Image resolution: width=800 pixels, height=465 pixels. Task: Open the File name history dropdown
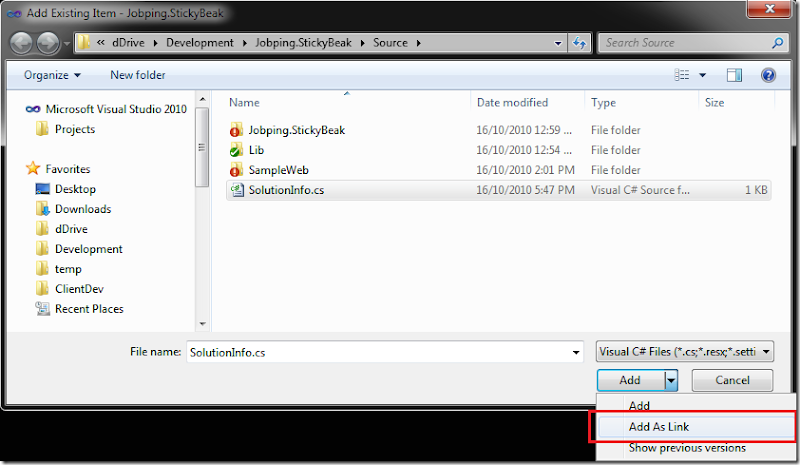tap(576, 352)
